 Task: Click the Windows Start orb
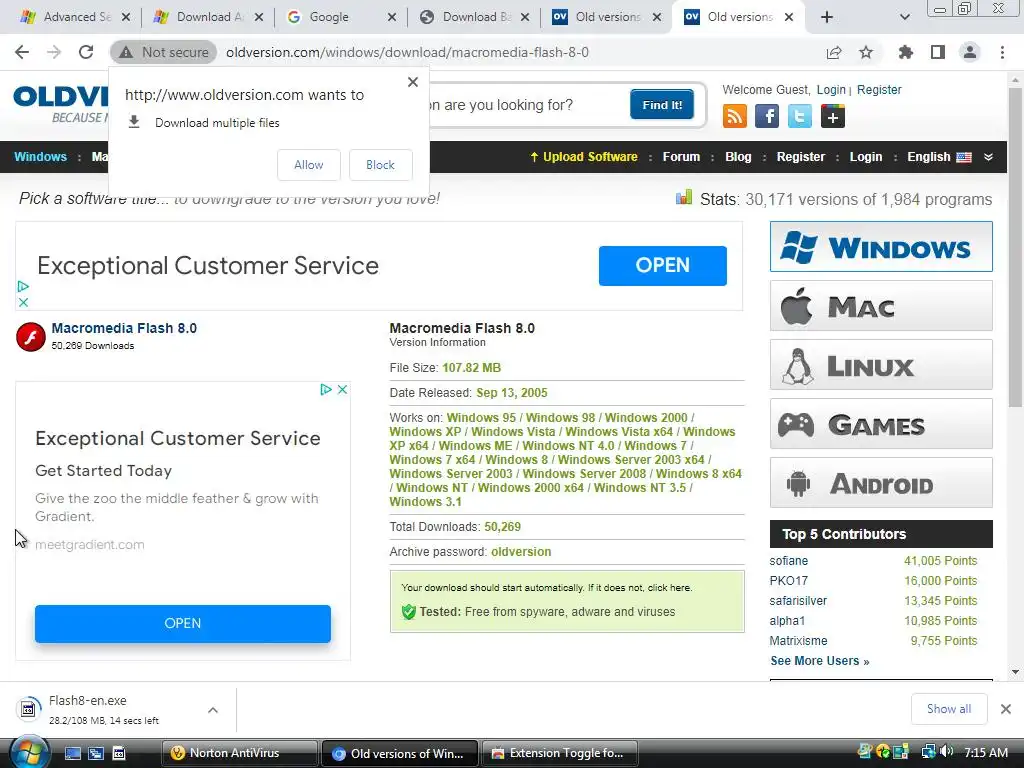pyautogui.click(x=28, y=753)
